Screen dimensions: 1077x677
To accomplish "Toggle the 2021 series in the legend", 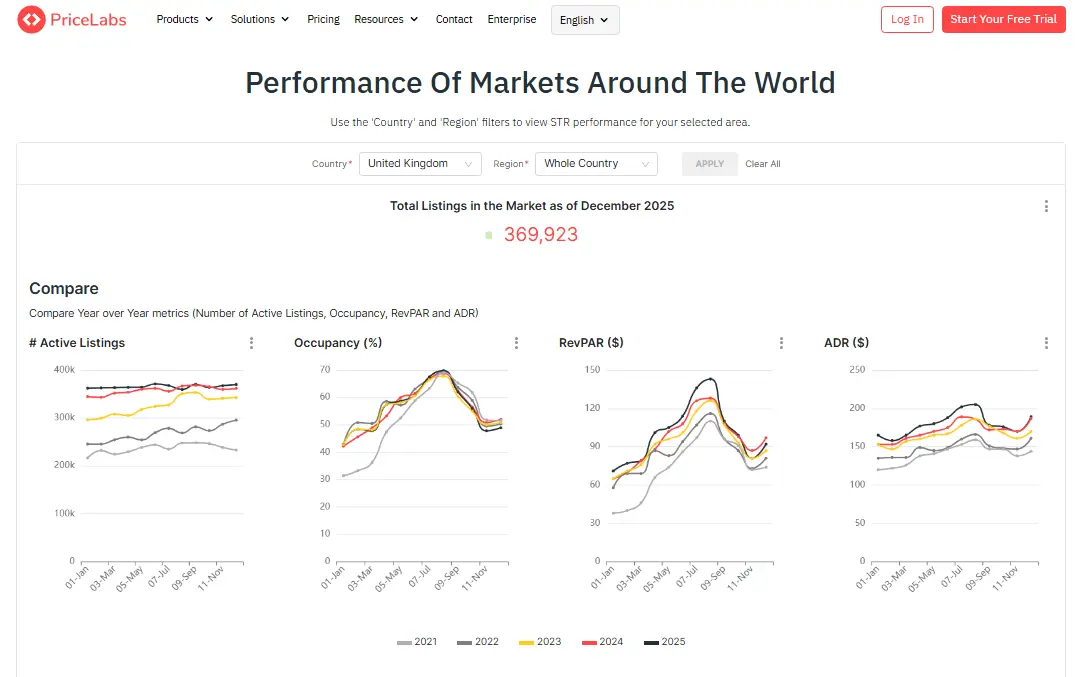I will [x=419, y=641].
